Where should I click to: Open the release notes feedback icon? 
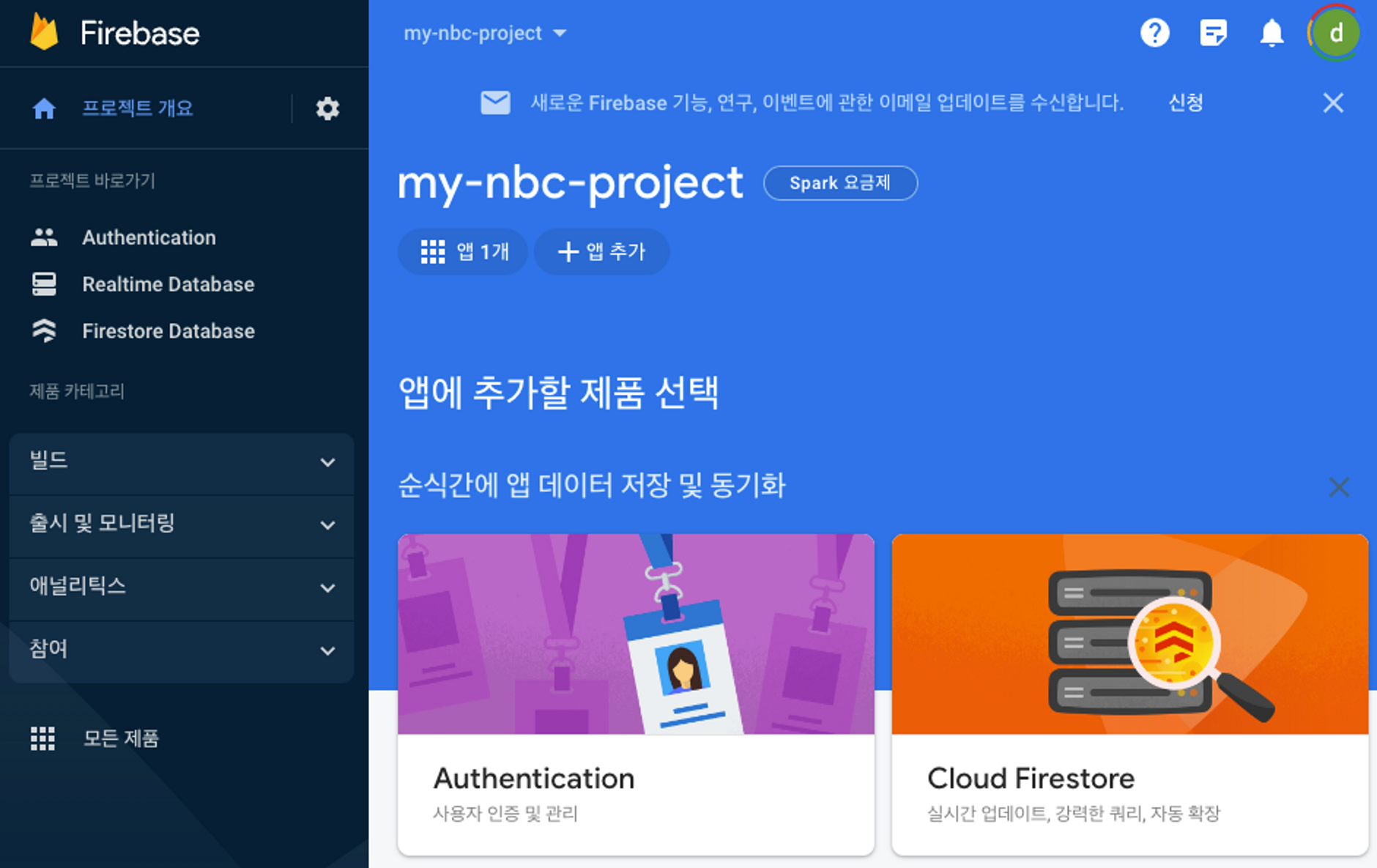1213,33
